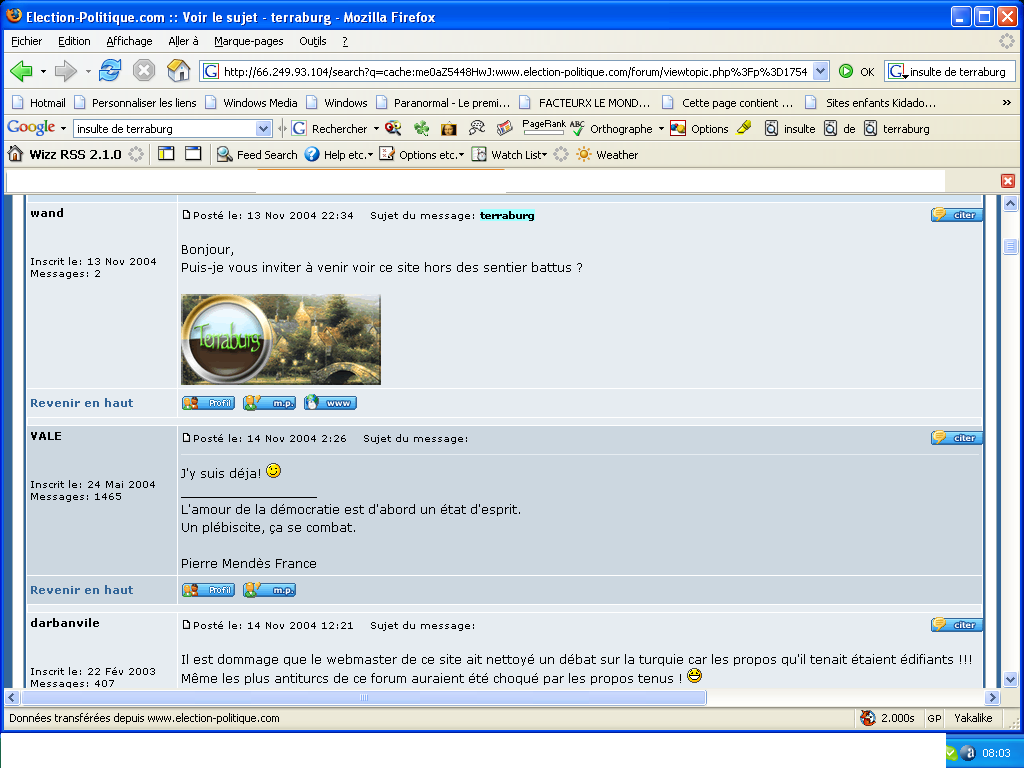
Task: View wand's Profil button
Action: pos(208,403)
